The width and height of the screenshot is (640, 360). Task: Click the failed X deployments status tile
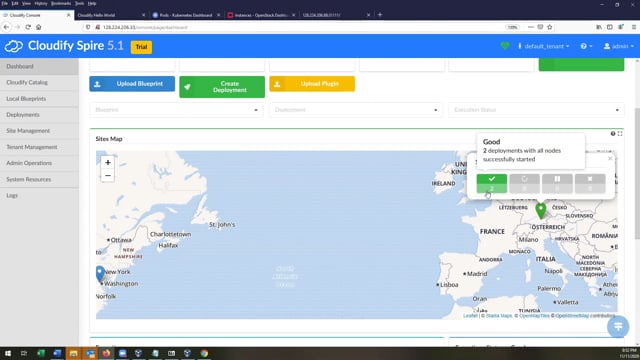[590, 183]
